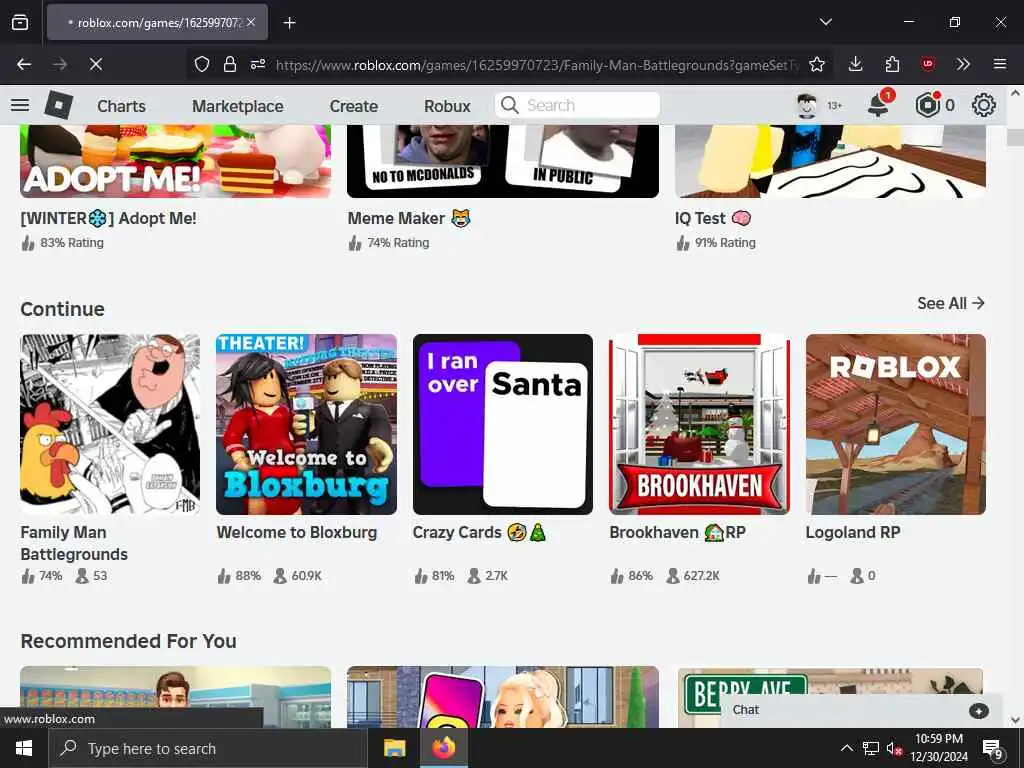The height and width of the screenshot is (768, 1024).
Task: Show hidden system tray icons
Action: (846, 748)
